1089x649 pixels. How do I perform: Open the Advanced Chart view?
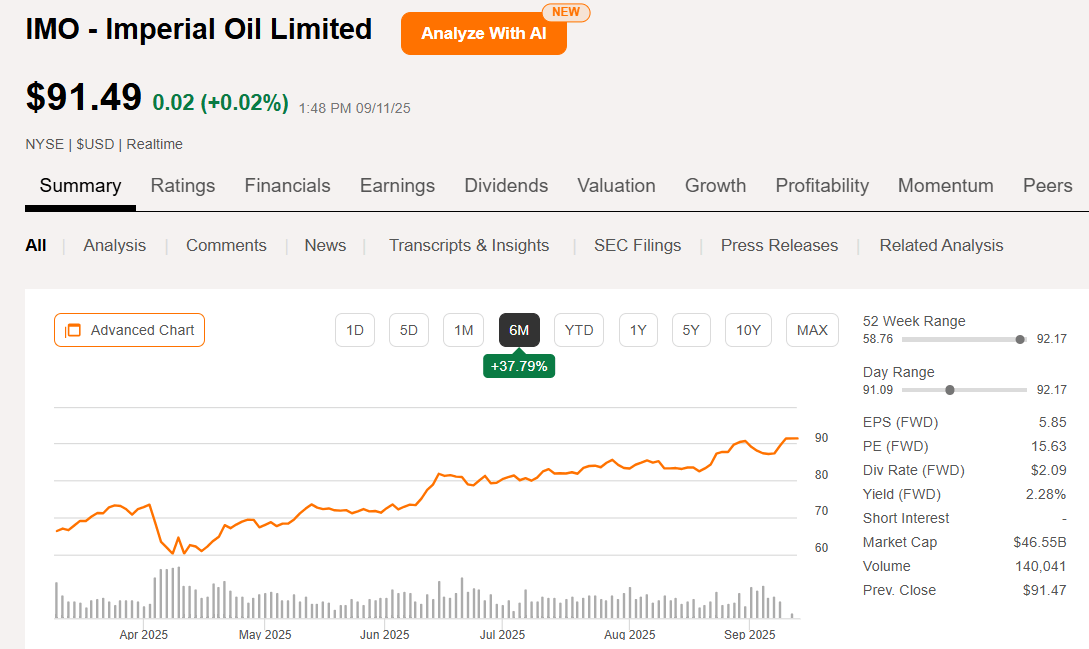point(129,330)
